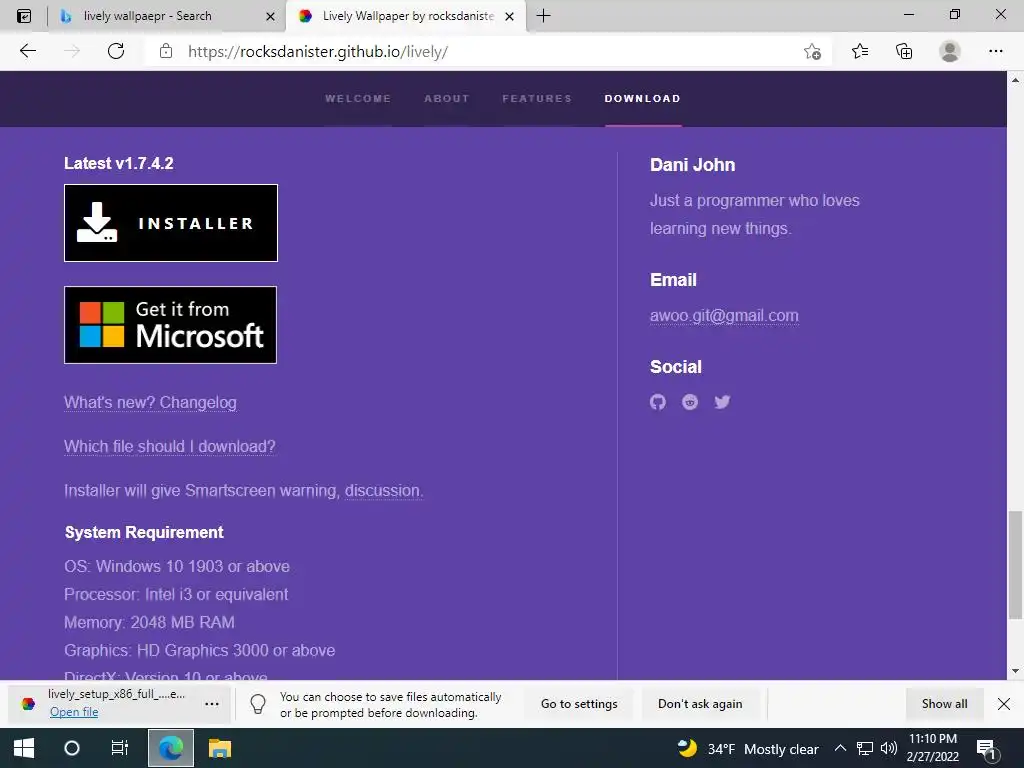Click Show all downloads button
This screenshot has height=768, width=1024.
(x=944, y=704)
